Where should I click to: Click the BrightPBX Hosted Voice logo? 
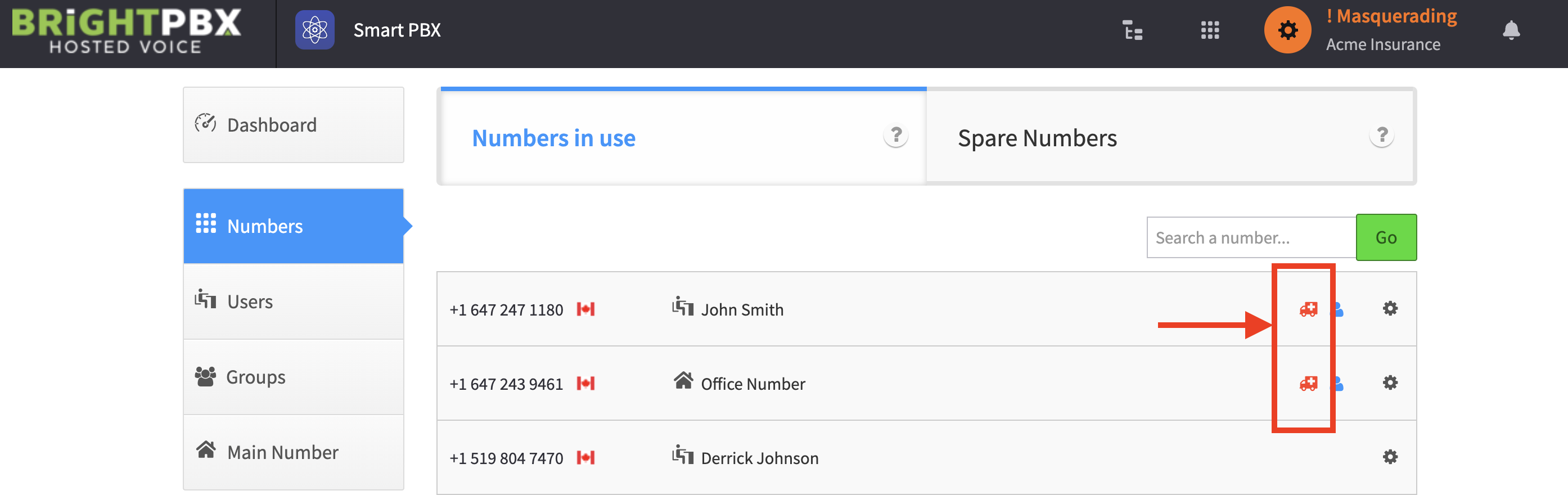tap(127, 30)
